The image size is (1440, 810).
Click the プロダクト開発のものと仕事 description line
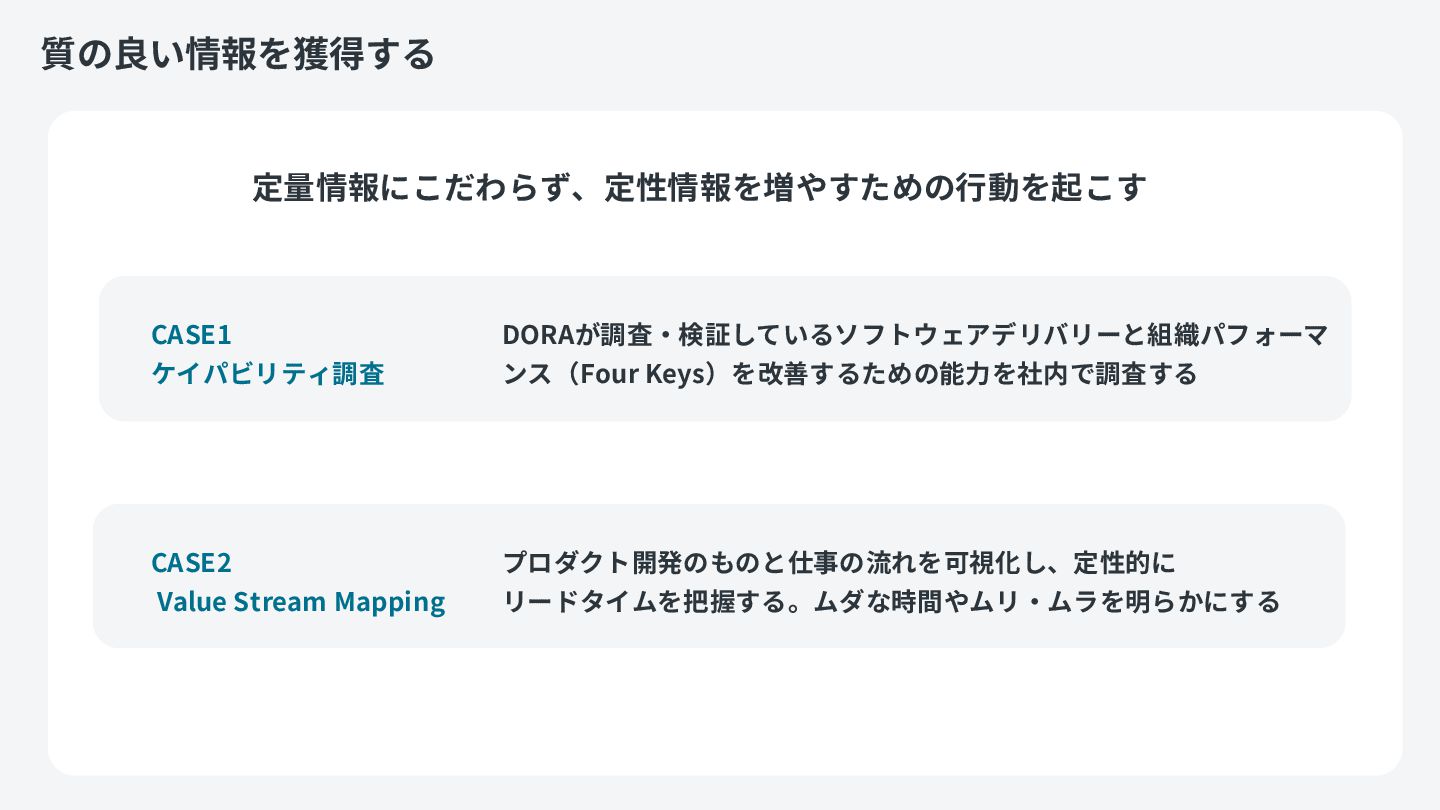(839, 562)
